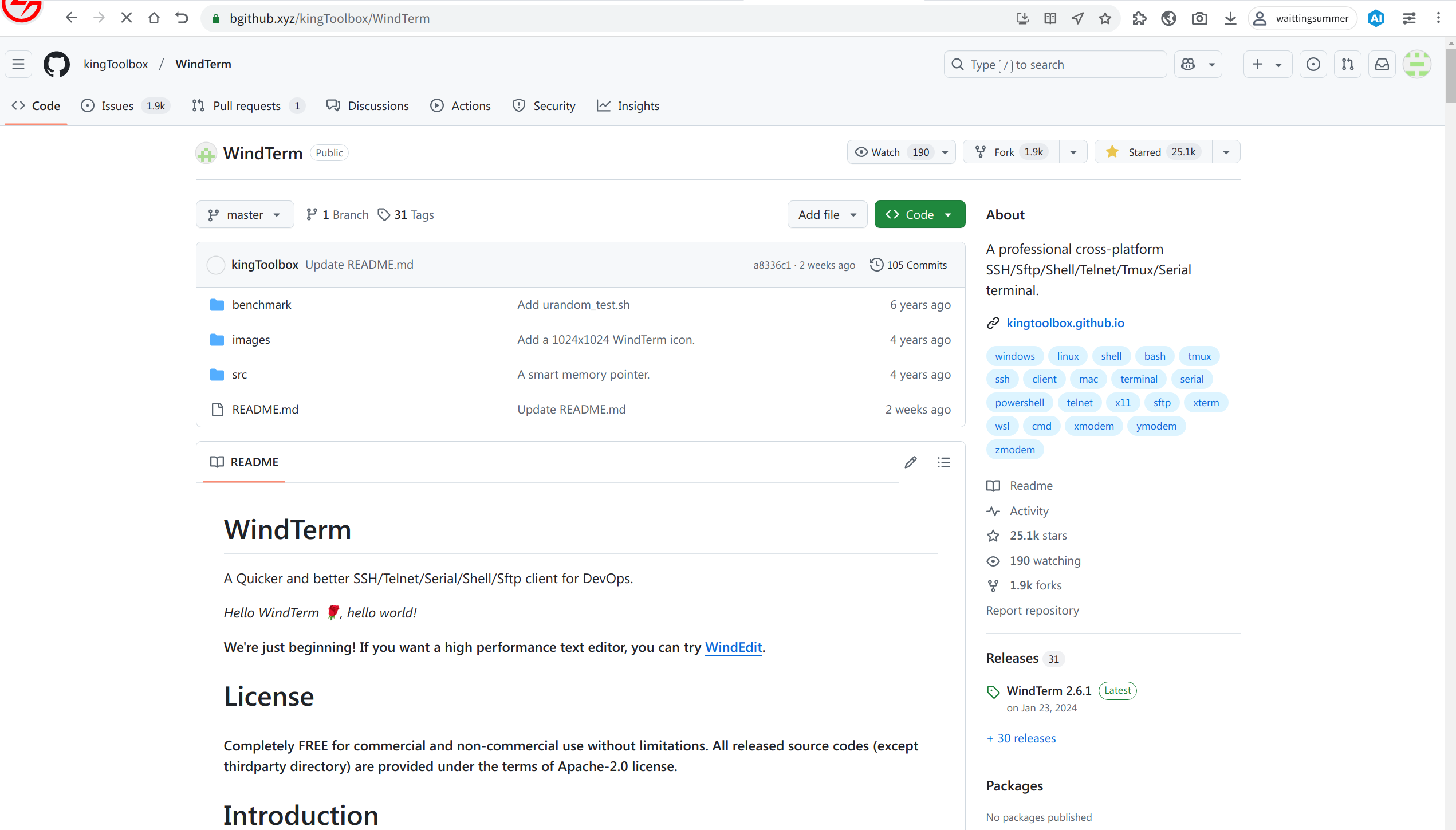Click the browser address bar URL
Screen dimensions: 1456x830
[x=330, y=18]
